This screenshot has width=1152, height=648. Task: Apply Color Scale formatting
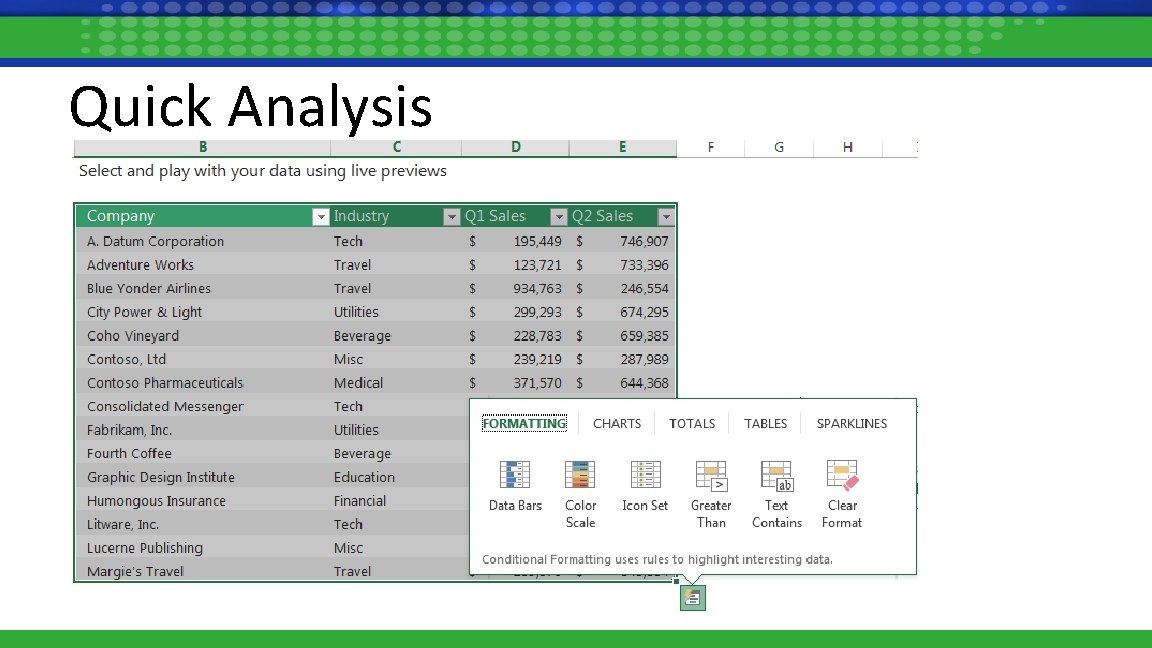click(580, 494)
